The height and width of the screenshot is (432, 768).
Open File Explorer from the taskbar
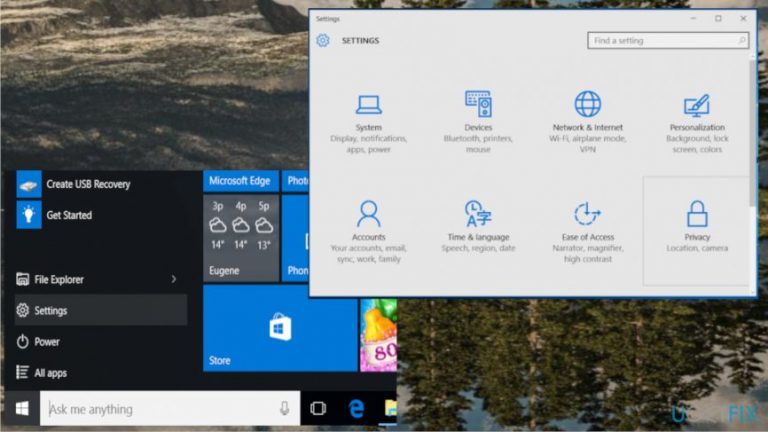pyautogui.click(x=390, y=408)
